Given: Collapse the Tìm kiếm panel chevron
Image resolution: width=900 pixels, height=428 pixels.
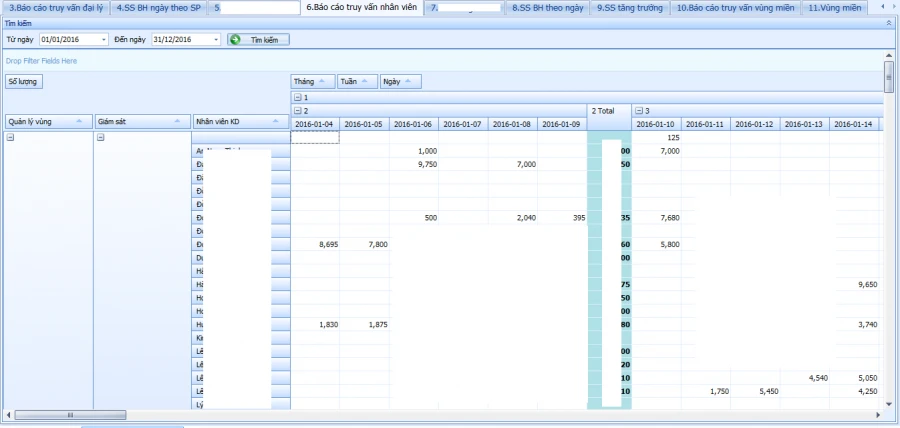Looking at the screenshot, I should (889, 24).
